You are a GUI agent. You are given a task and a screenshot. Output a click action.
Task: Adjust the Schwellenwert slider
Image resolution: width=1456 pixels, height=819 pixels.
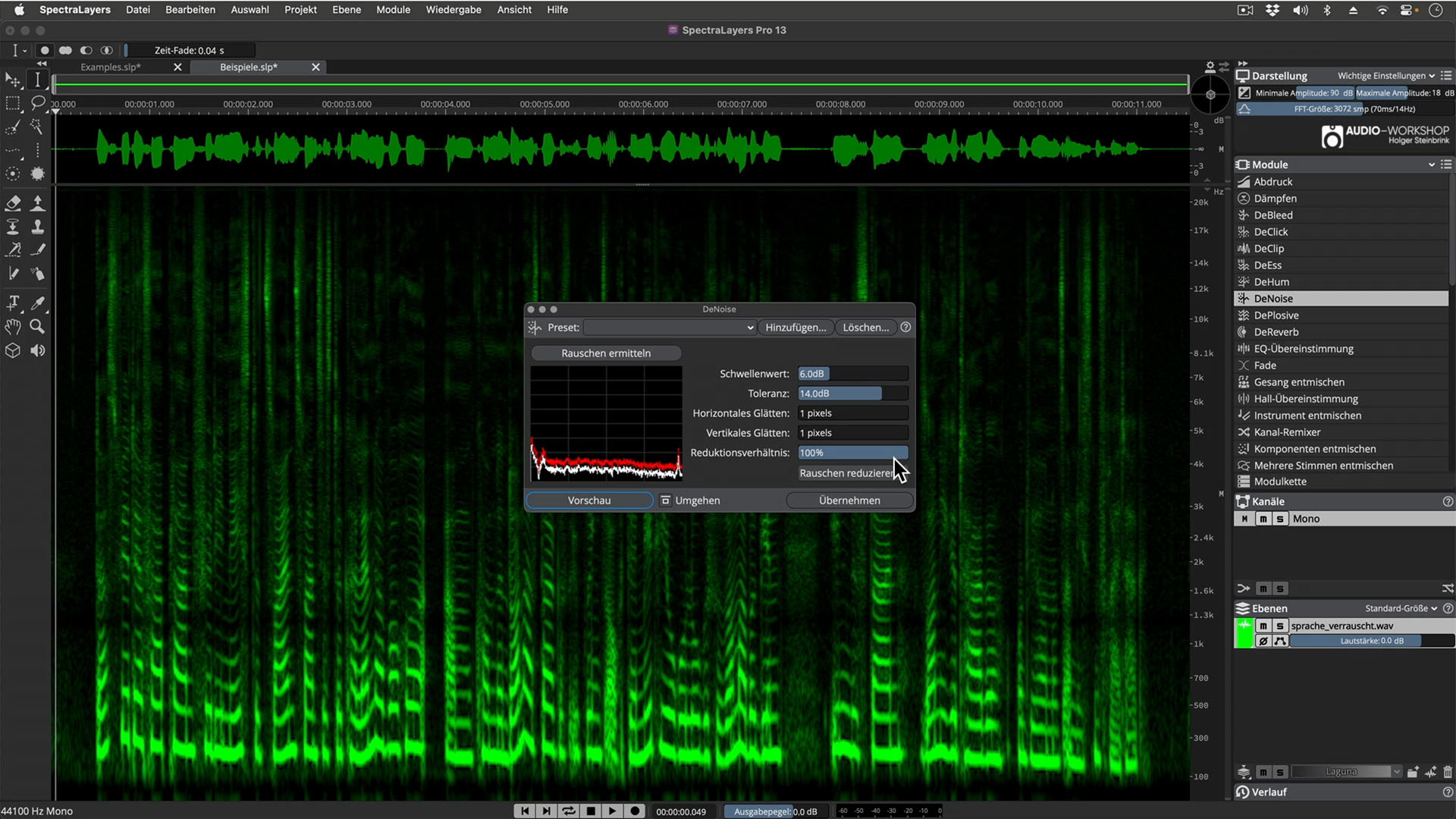(x=853, y=374)
